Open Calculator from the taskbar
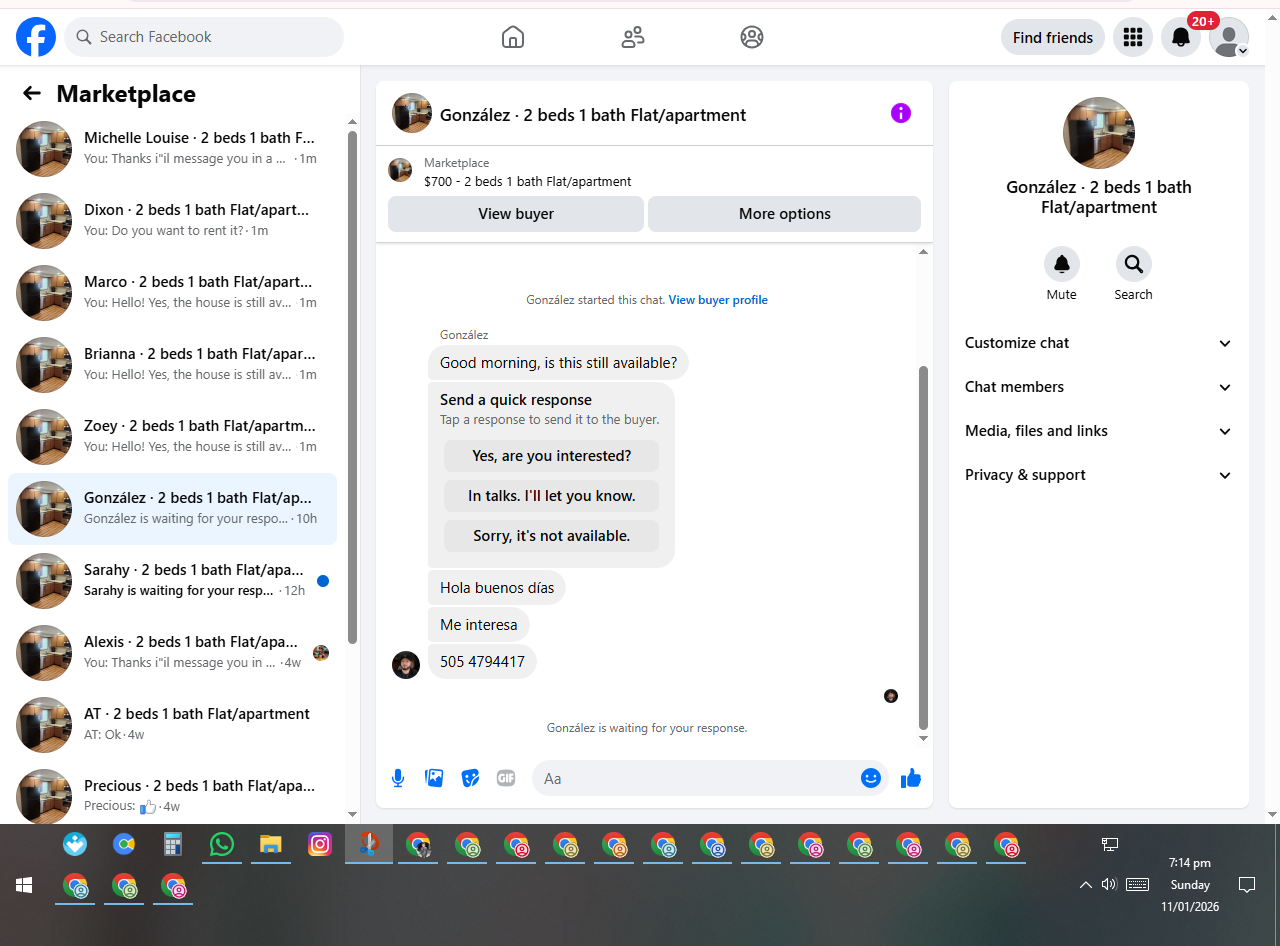The width and height of the screenshot is (1280, 946). pyautogui.click(x=173, y=845)
